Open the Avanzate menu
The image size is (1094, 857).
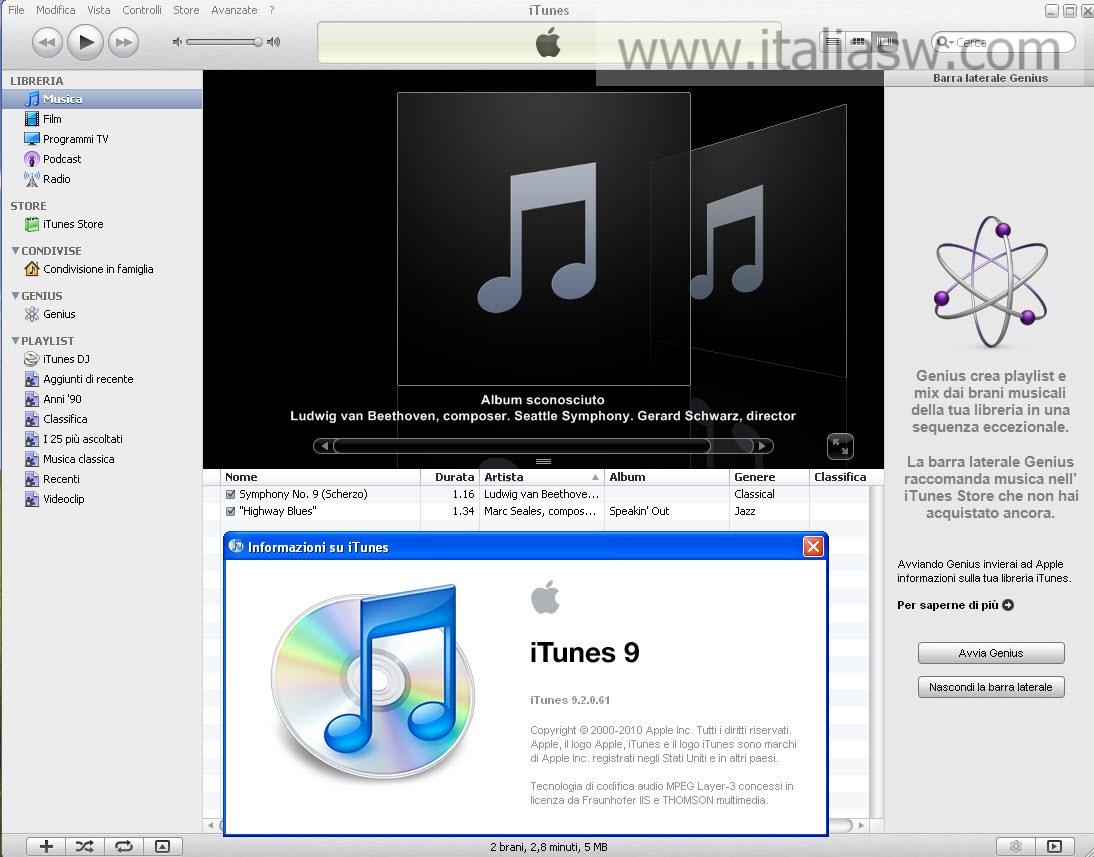[234, 10]
